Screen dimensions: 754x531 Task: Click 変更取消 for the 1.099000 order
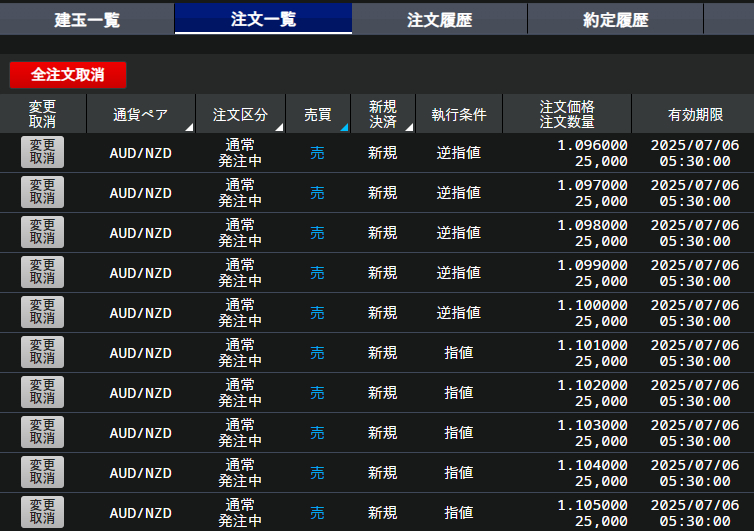click(x=42, y=272)
